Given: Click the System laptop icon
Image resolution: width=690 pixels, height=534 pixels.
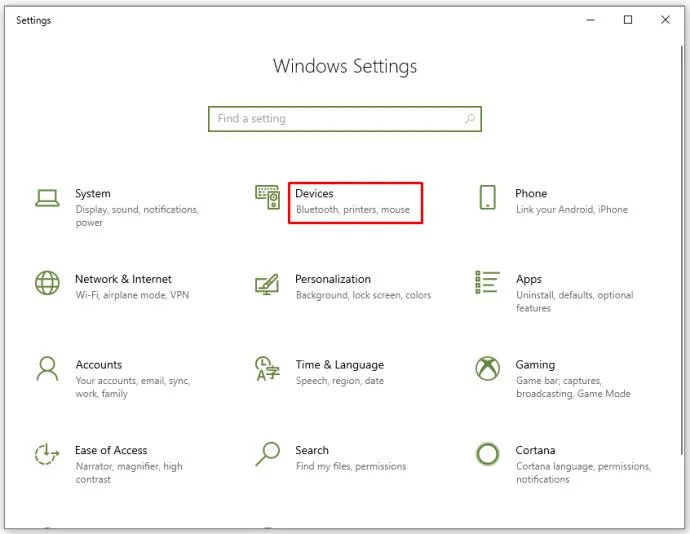Looking at the screenshot, I should click(x=47, y=198).
